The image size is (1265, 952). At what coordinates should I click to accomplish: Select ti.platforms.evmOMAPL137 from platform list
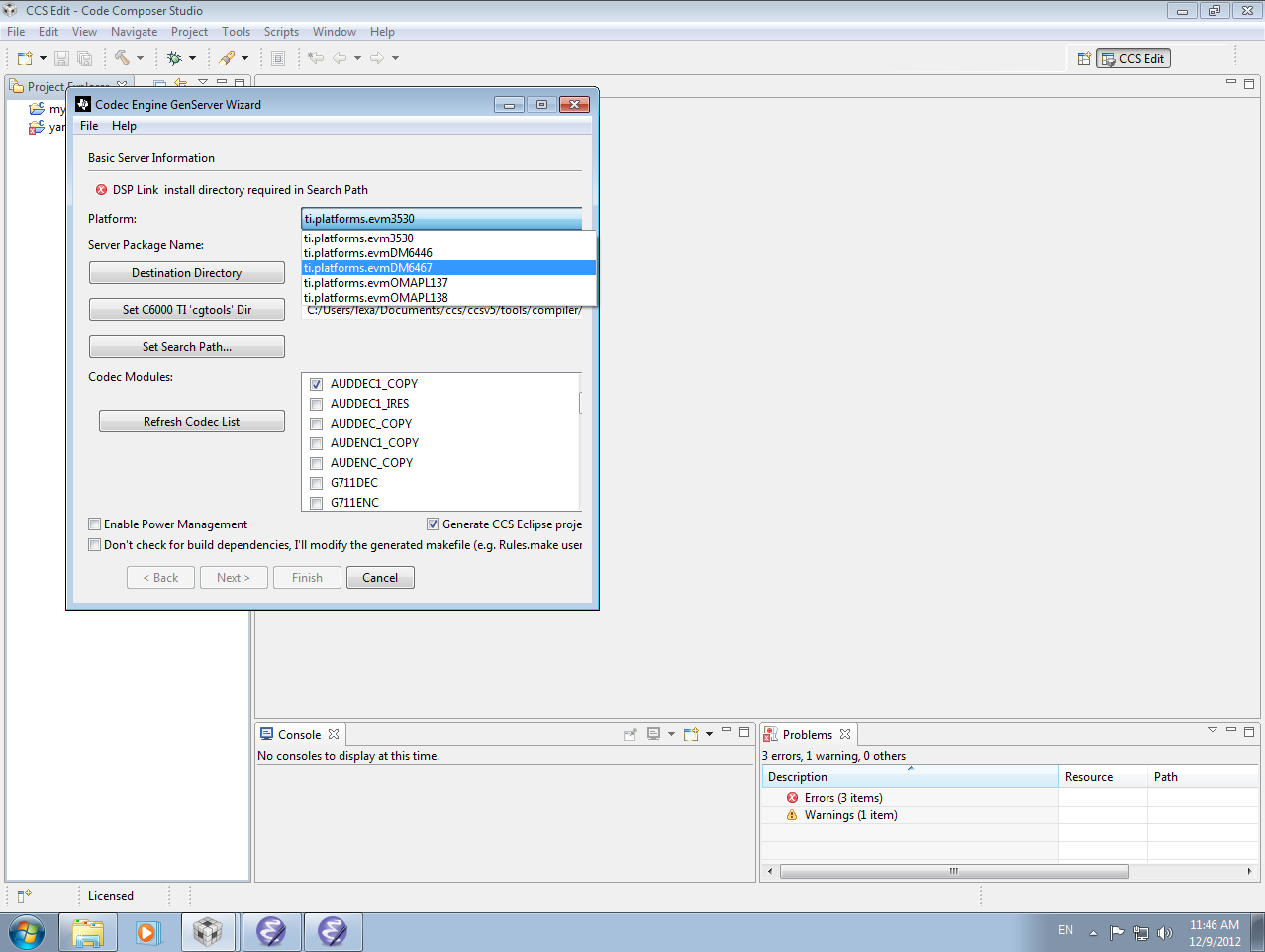click(448, 283)
